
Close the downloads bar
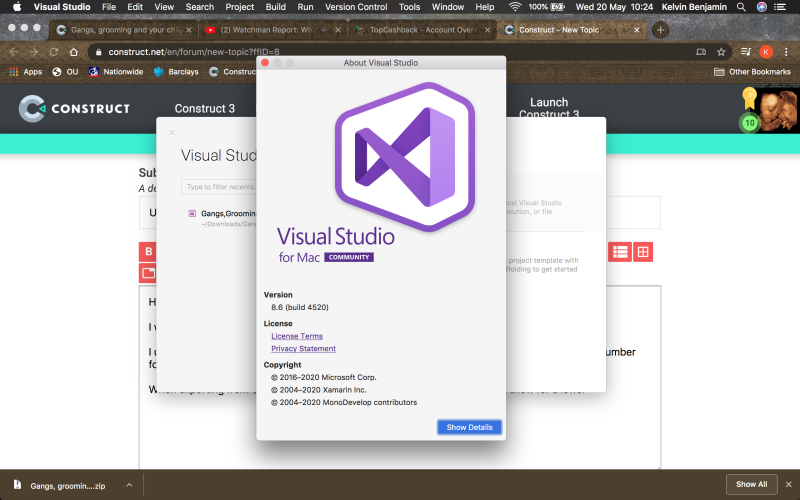(x=789, y=484)
